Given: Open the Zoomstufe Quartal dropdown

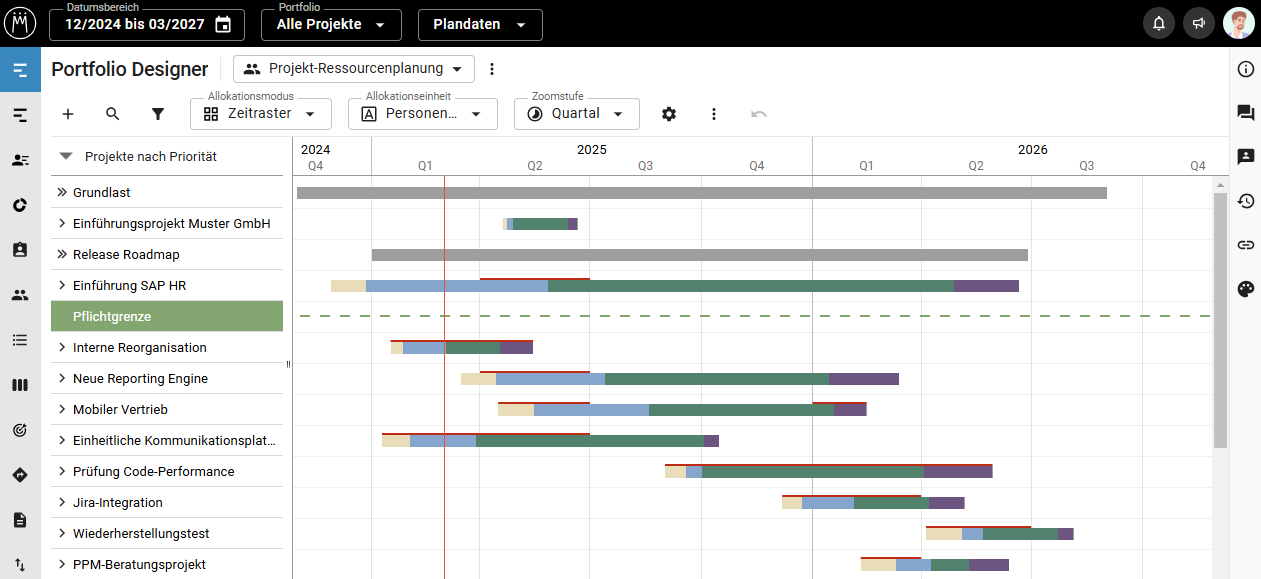Looking at the screenshot, I should click(576, 114).
